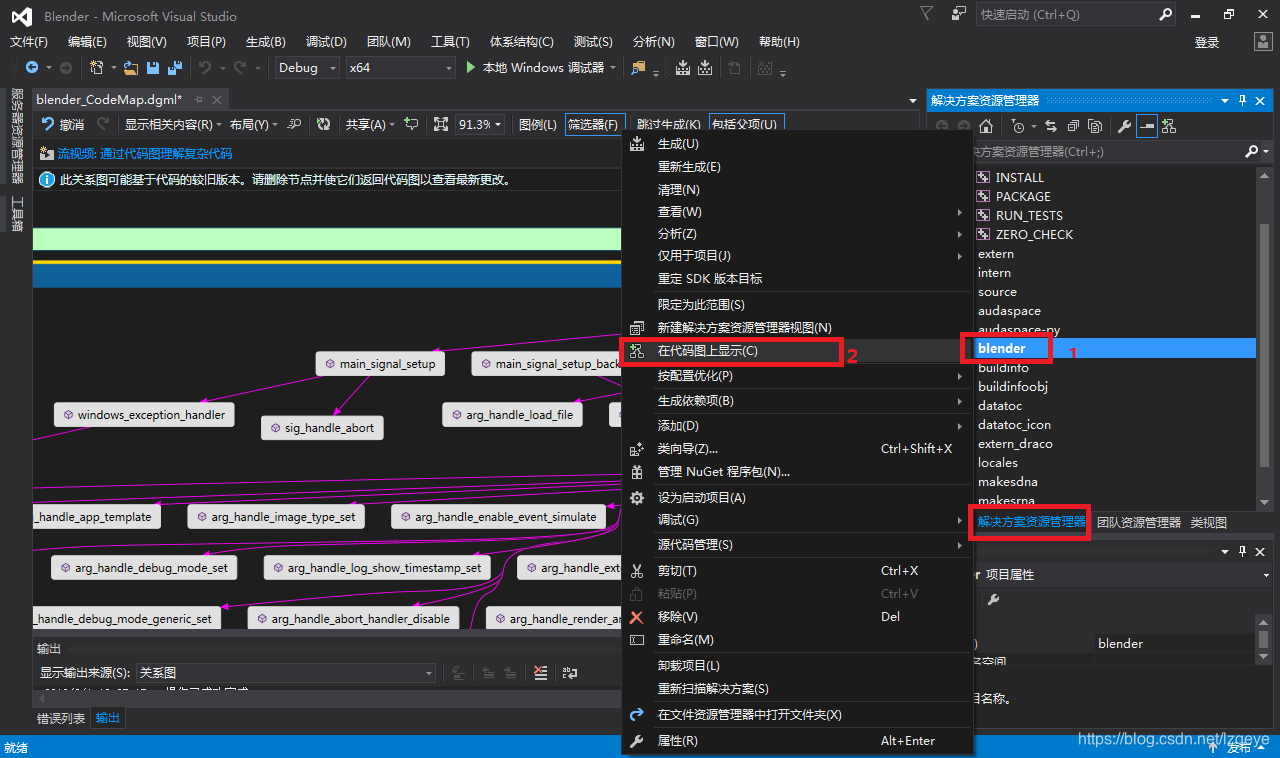Click the undo arrow in main toolbar
Image resolution: width=1280 pixels, height=758 pixels.
tap(205, 67)
